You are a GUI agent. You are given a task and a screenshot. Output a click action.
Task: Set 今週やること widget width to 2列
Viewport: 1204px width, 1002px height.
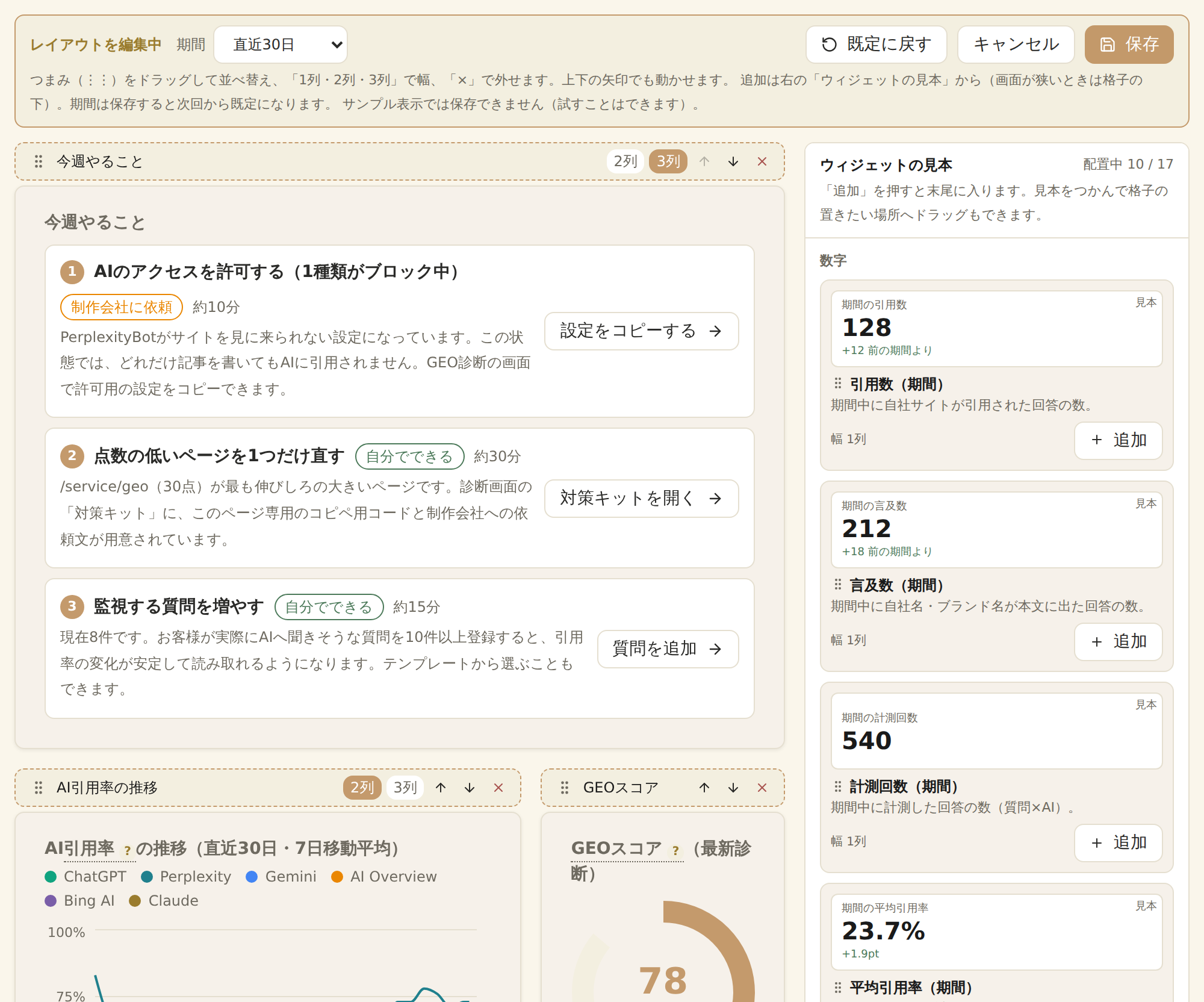(625, 161)
